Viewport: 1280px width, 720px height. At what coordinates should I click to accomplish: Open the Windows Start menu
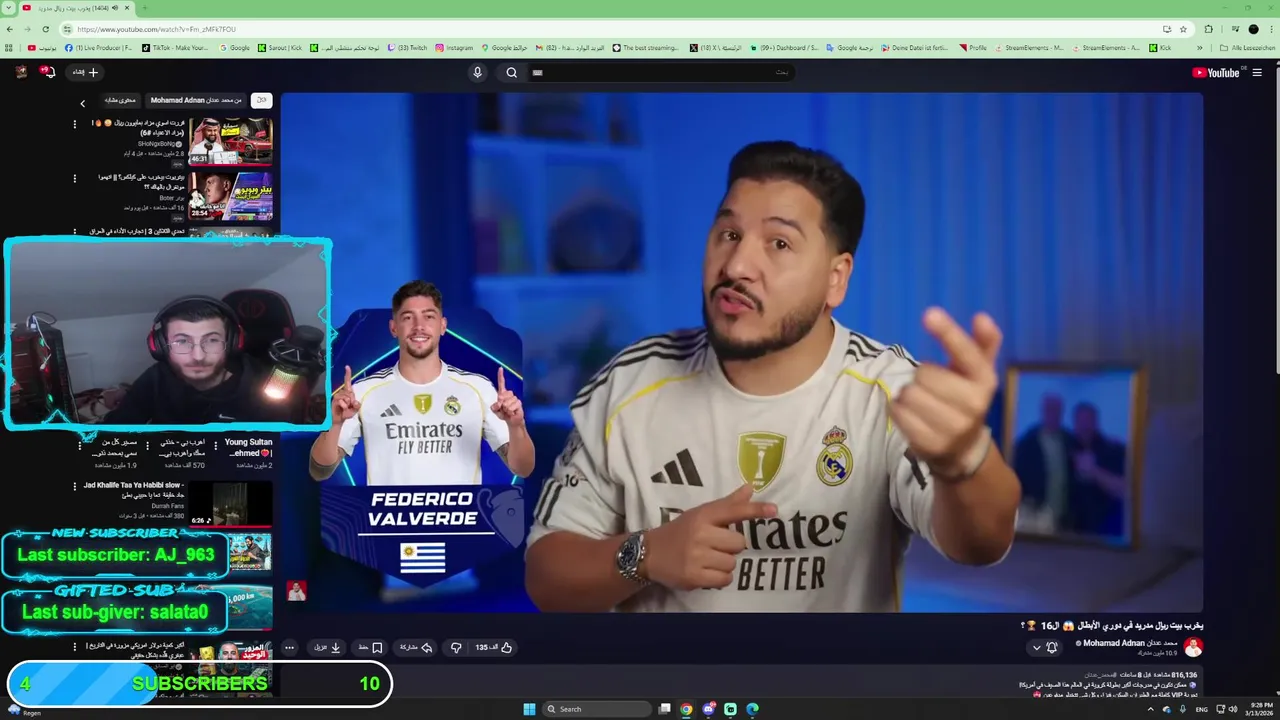(529, 709)
